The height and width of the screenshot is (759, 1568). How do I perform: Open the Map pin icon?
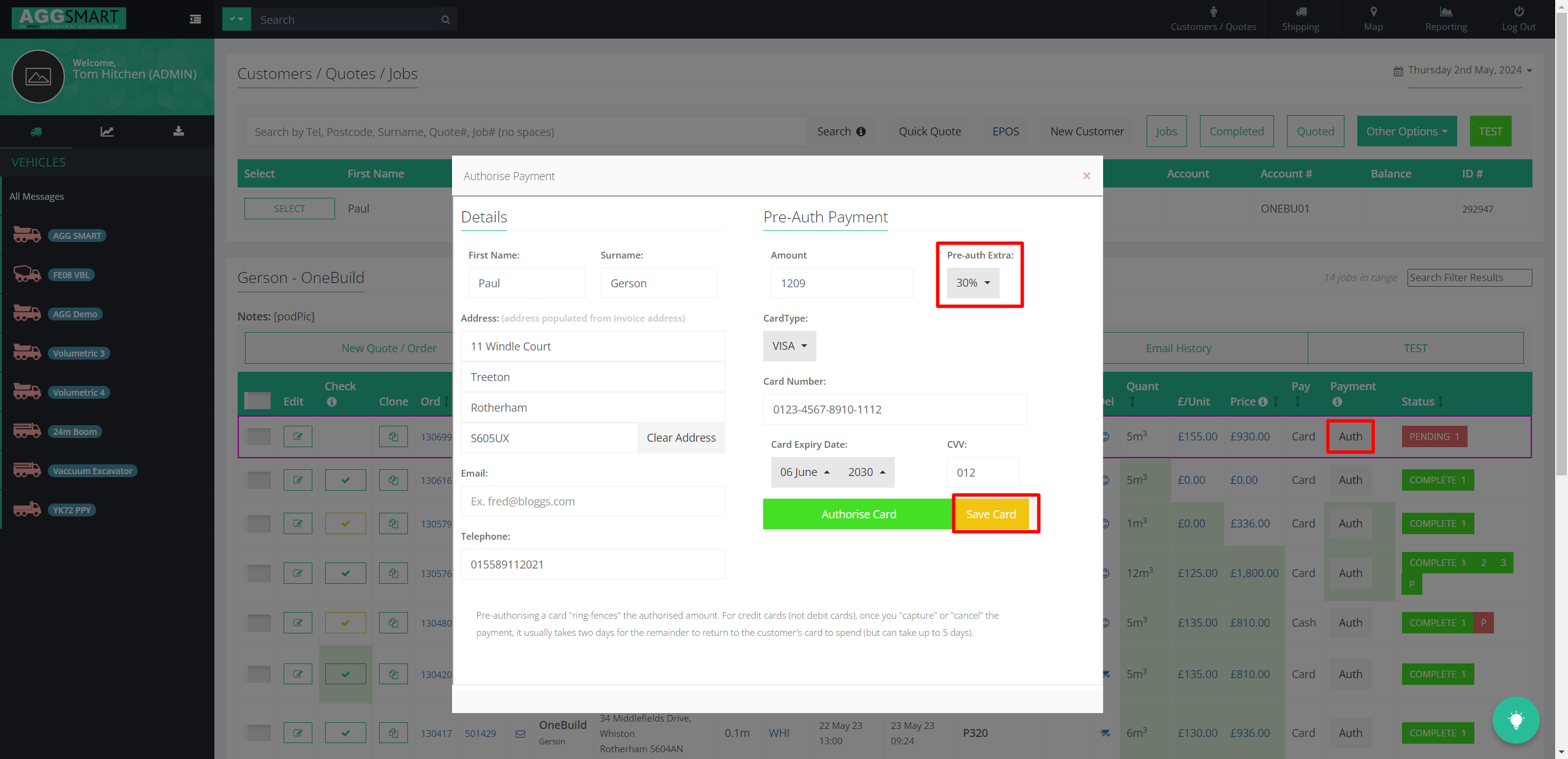tap(1373, 12)
